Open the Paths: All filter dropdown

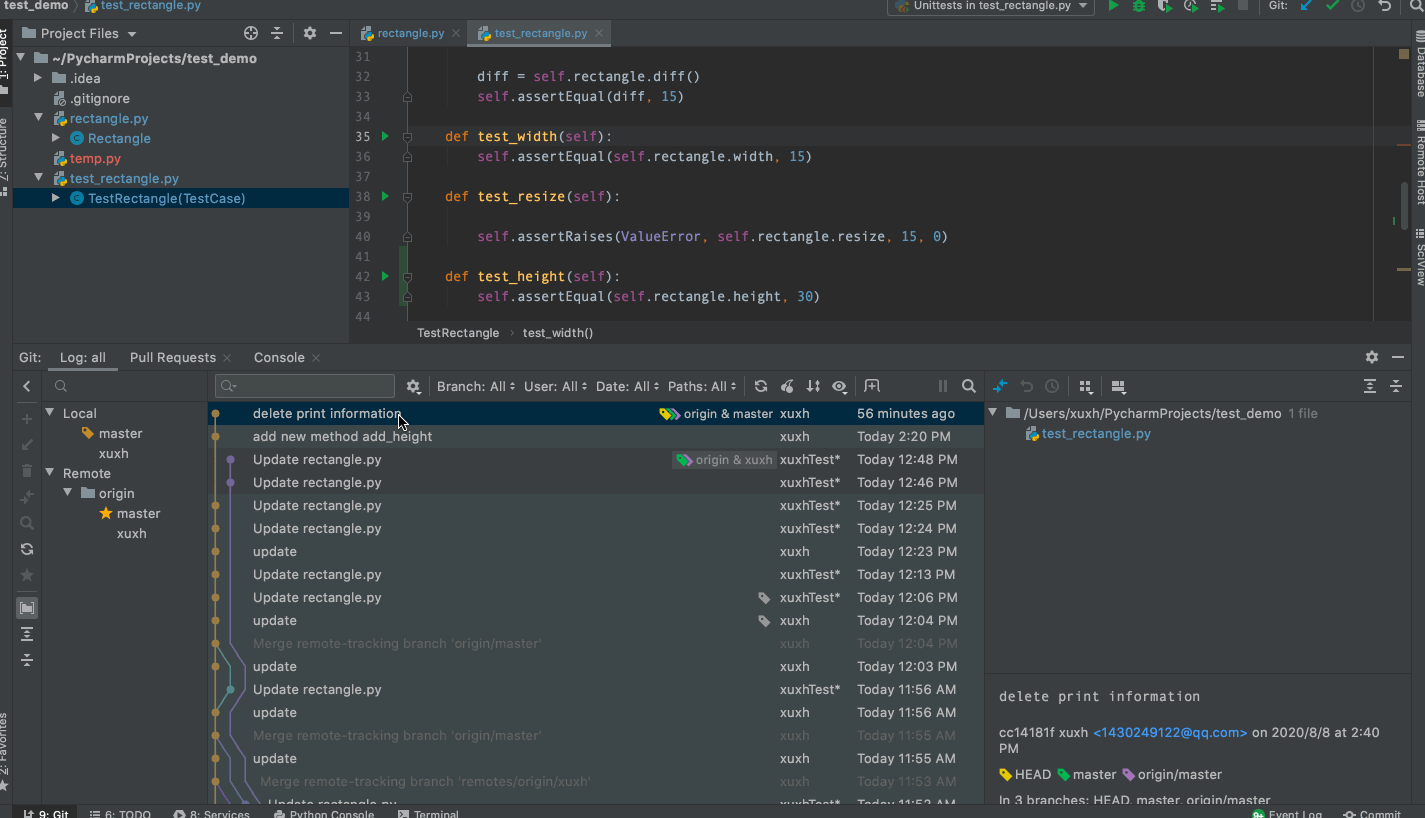702,386
